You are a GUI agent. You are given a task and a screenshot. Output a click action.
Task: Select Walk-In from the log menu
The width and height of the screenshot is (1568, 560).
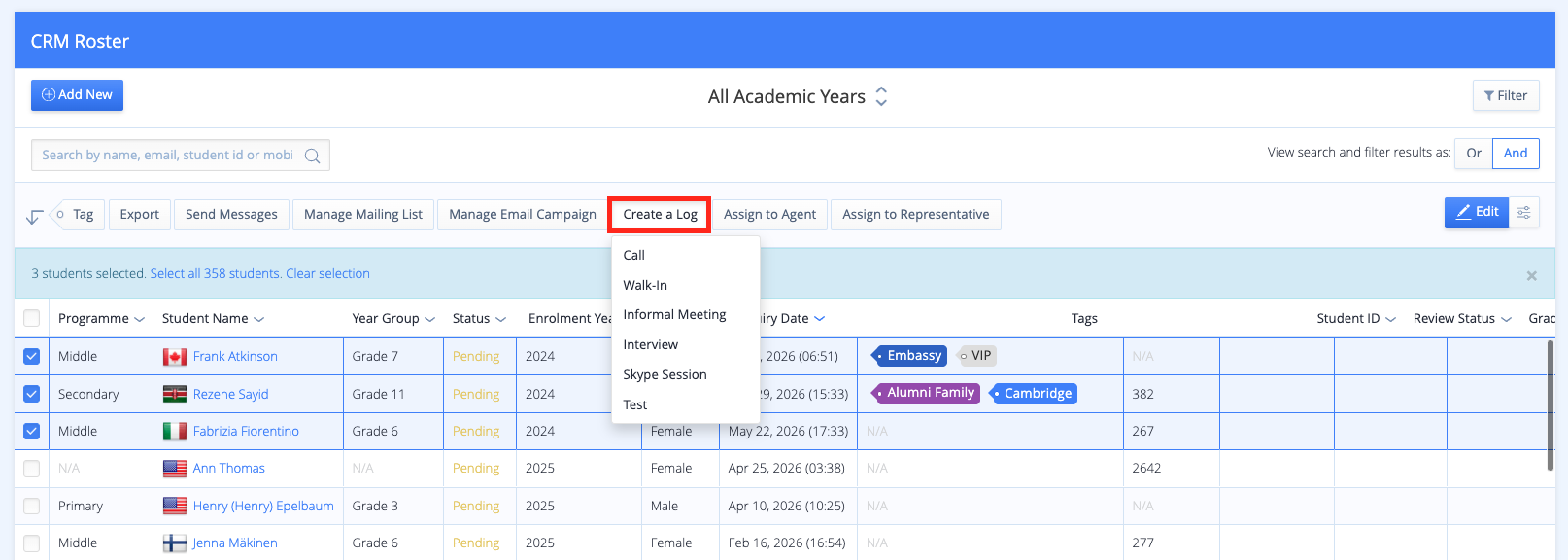tap(645, 285)
